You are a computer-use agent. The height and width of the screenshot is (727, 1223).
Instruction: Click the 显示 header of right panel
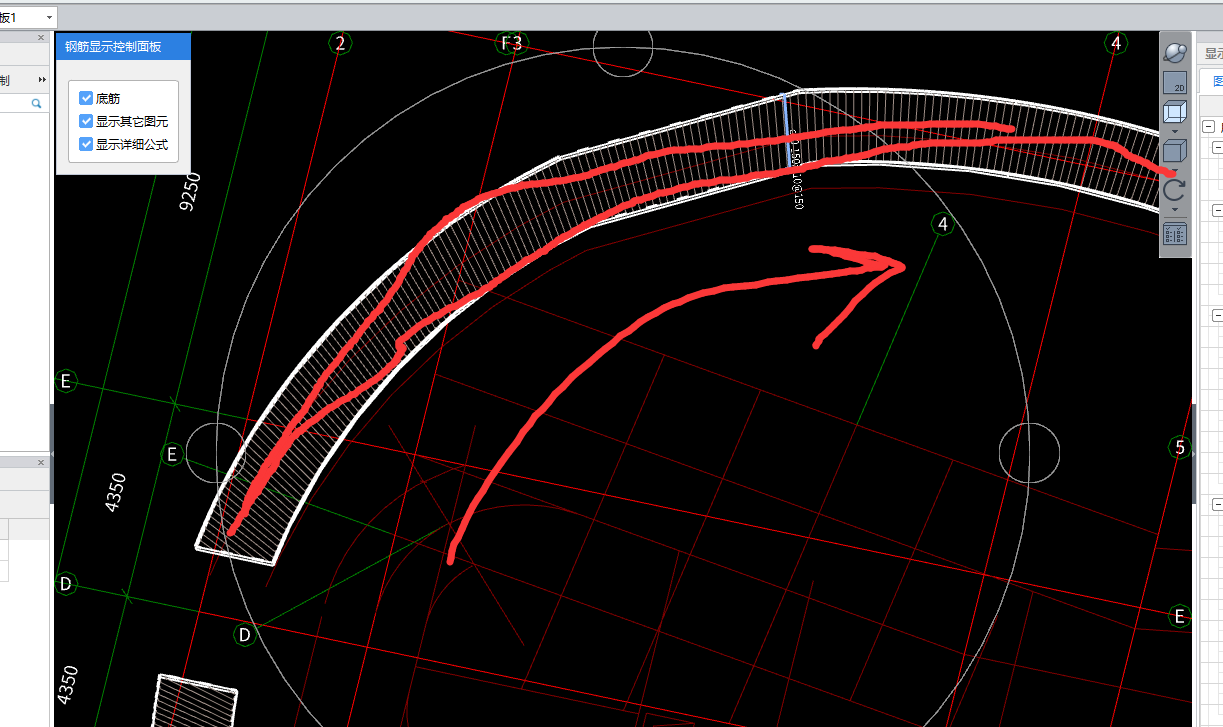tap(1213, 54)
